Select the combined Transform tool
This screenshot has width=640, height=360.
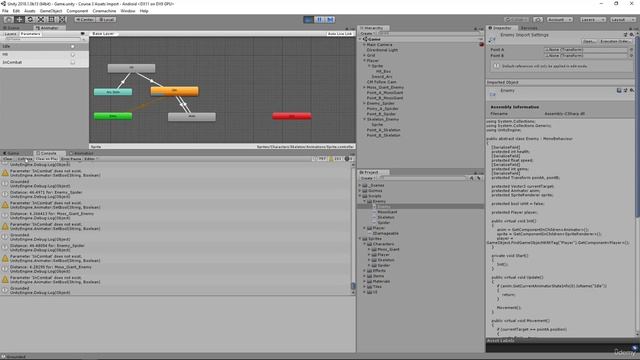(x=62, y=19)
